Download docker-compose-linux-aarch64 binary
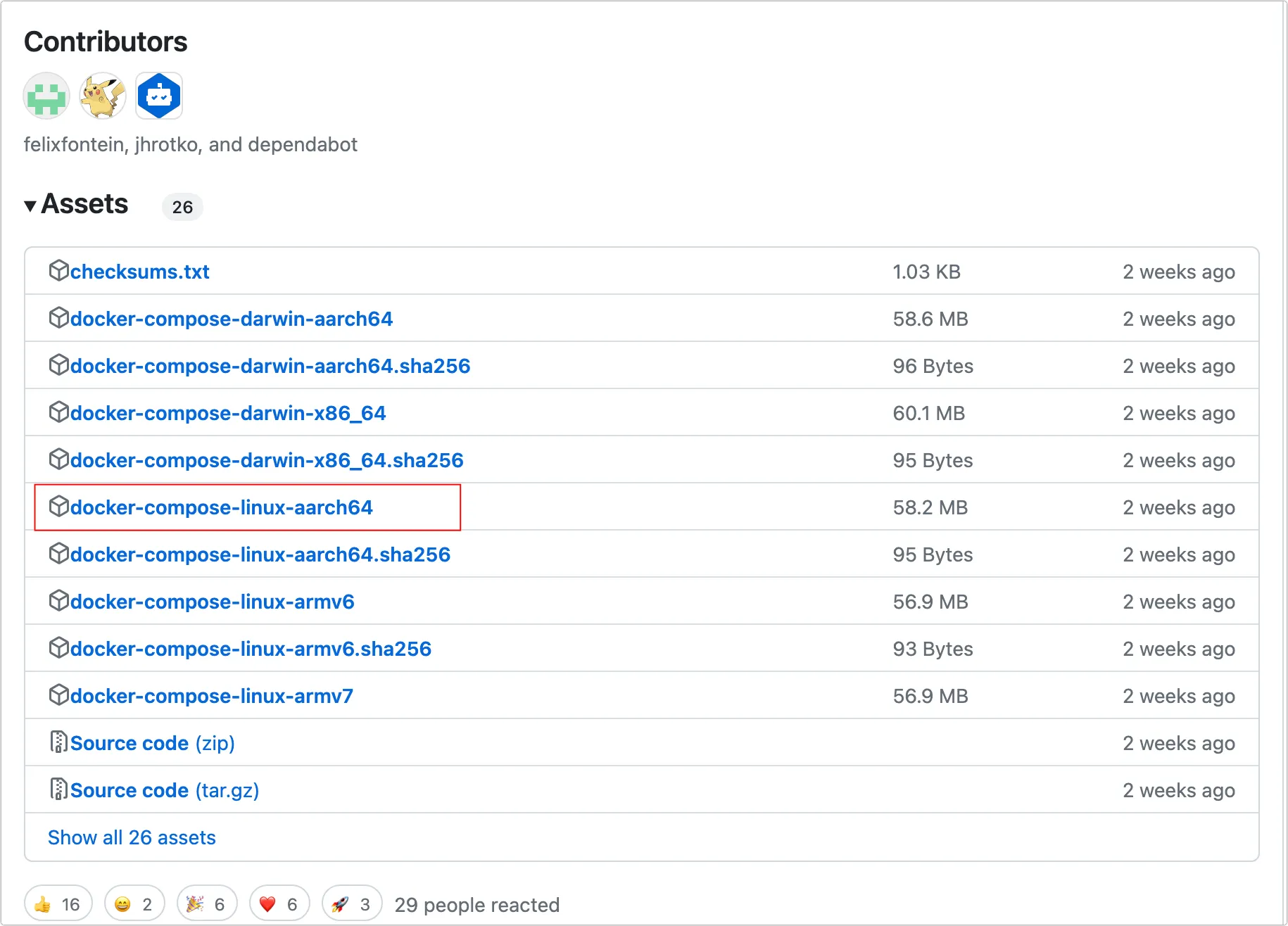 tap(222, 507)
